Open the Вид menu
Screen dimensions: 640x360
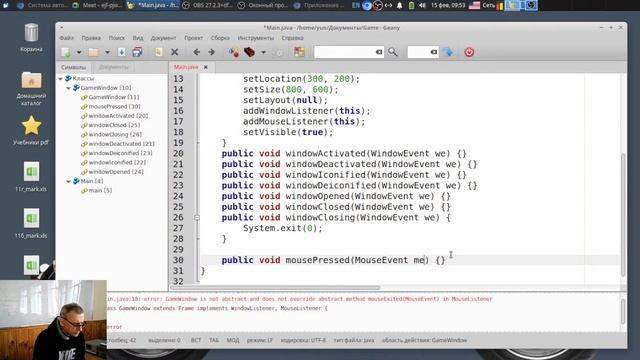pyautogui.click(x=138, y=38)
